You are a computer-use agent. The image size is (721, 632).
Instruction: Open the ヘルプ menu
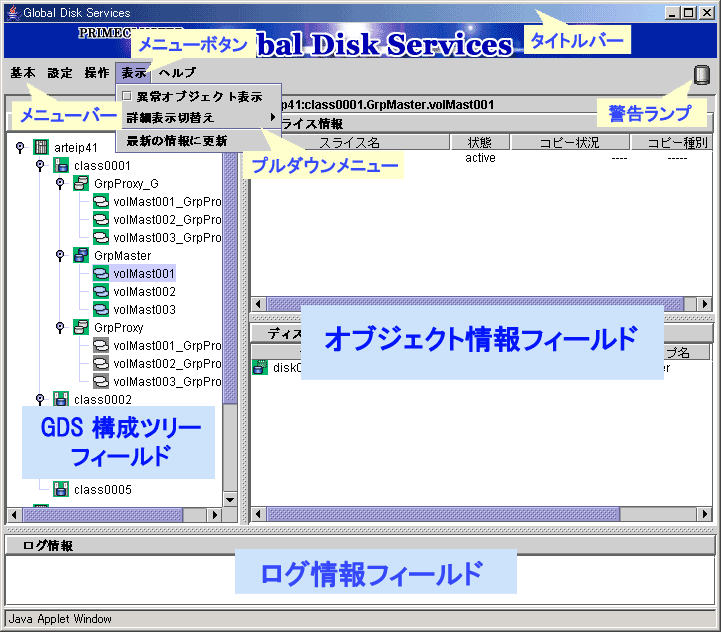pos(177,73)
